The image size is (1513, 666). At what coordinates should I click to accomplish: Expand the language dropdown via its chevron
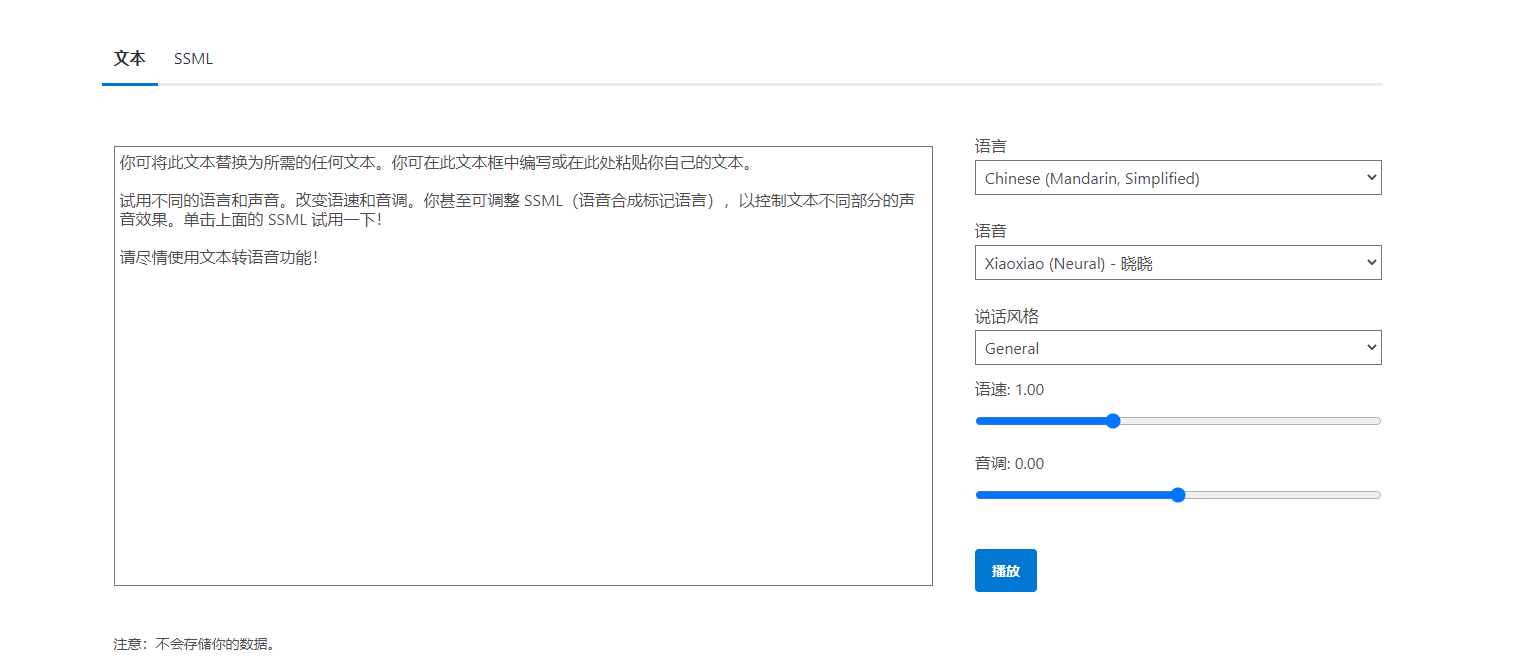[1370, 177]
